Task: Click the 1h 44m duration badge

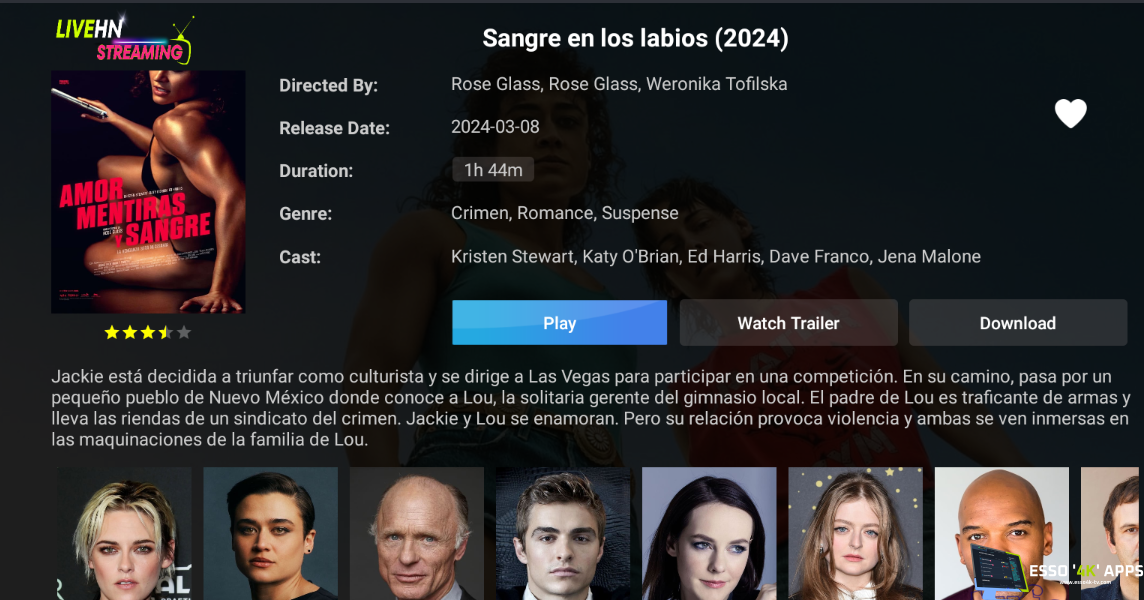Action: click(493, 170)
